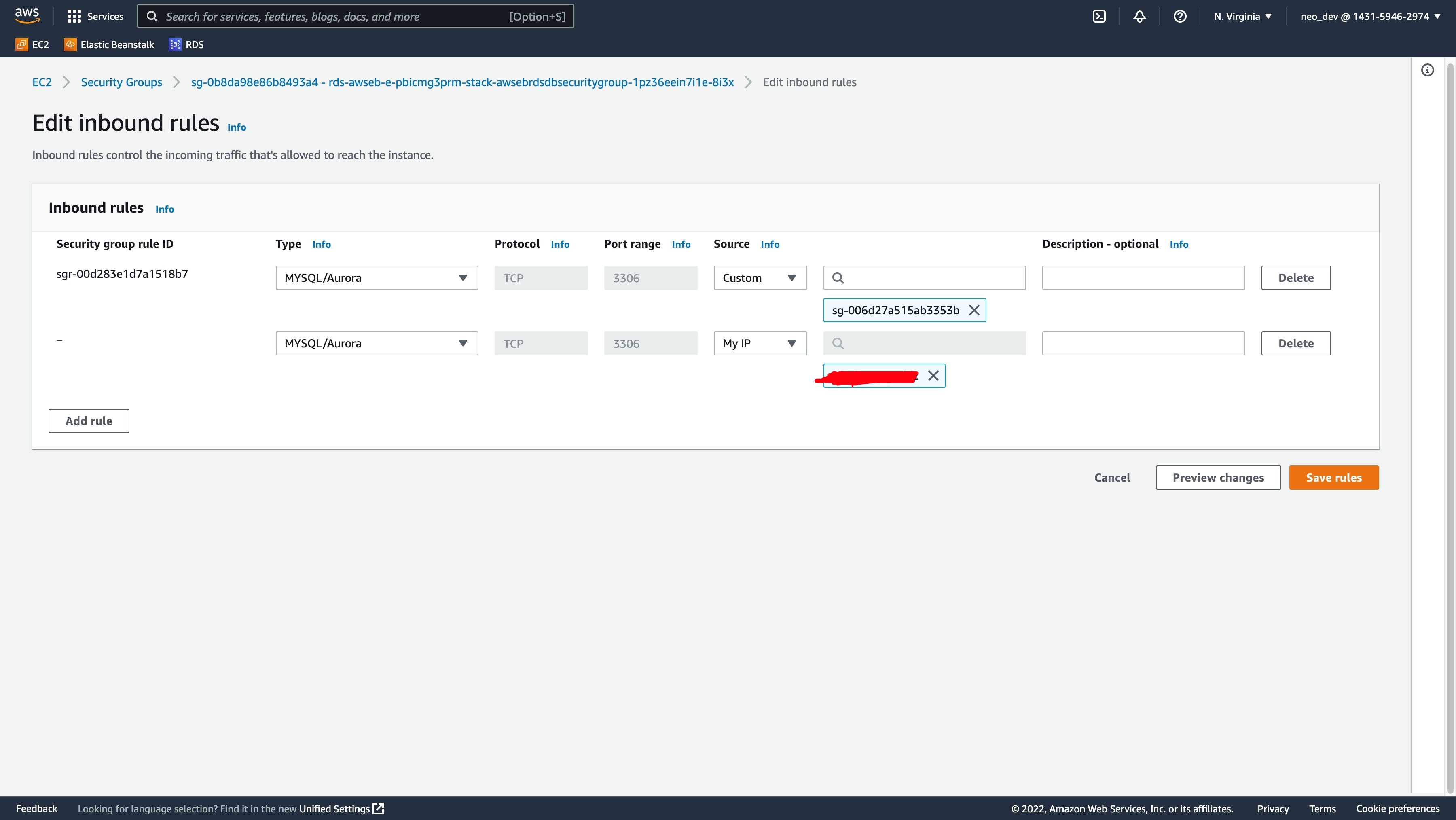Click the first rule's source search field
Screen dimensions: 1456x820
pyautogui.click(x=924, y=278)
